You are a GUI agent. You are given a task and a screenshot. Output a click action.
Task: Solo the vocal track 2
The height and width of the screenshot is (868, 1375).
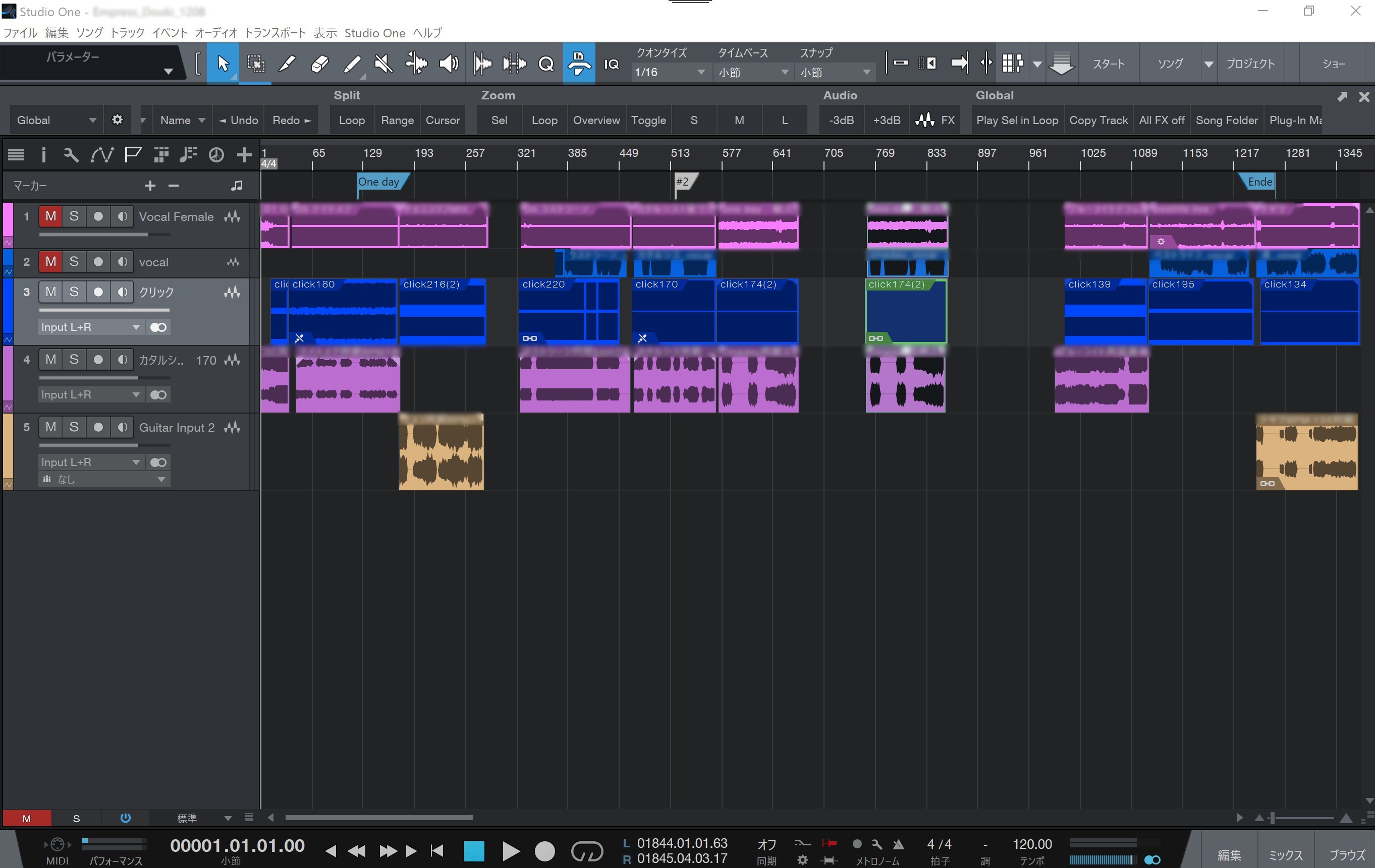[74, 261]
